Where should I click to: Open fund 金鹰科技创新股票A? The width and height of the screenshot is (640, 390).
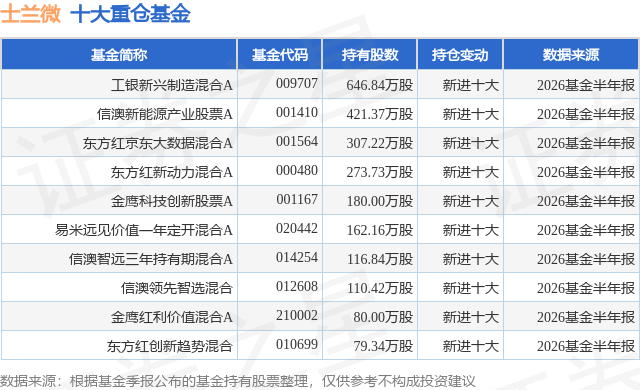pos(172,201)
